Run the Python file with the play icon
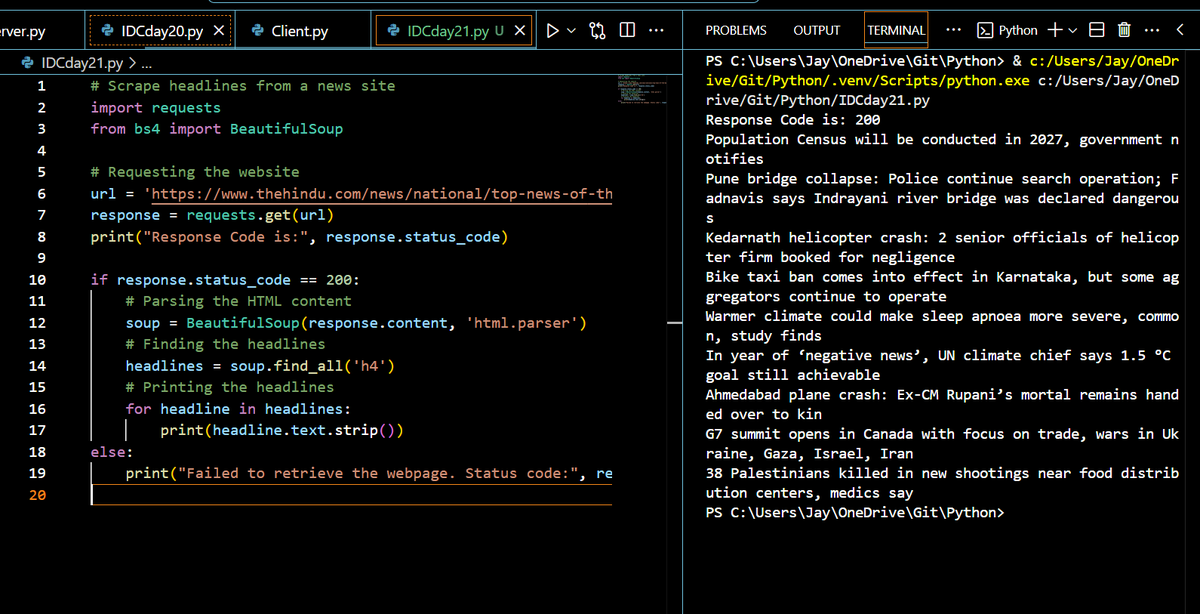 (x=553, y=31)
